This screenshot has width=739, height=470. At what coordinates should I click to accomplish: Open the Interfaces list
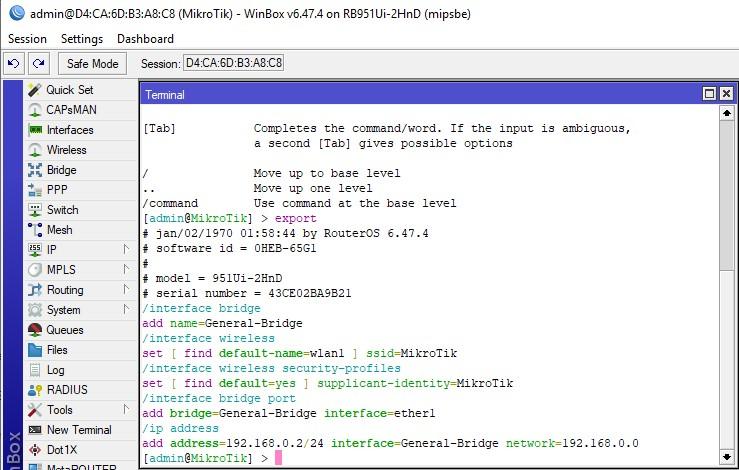(69, 130)
